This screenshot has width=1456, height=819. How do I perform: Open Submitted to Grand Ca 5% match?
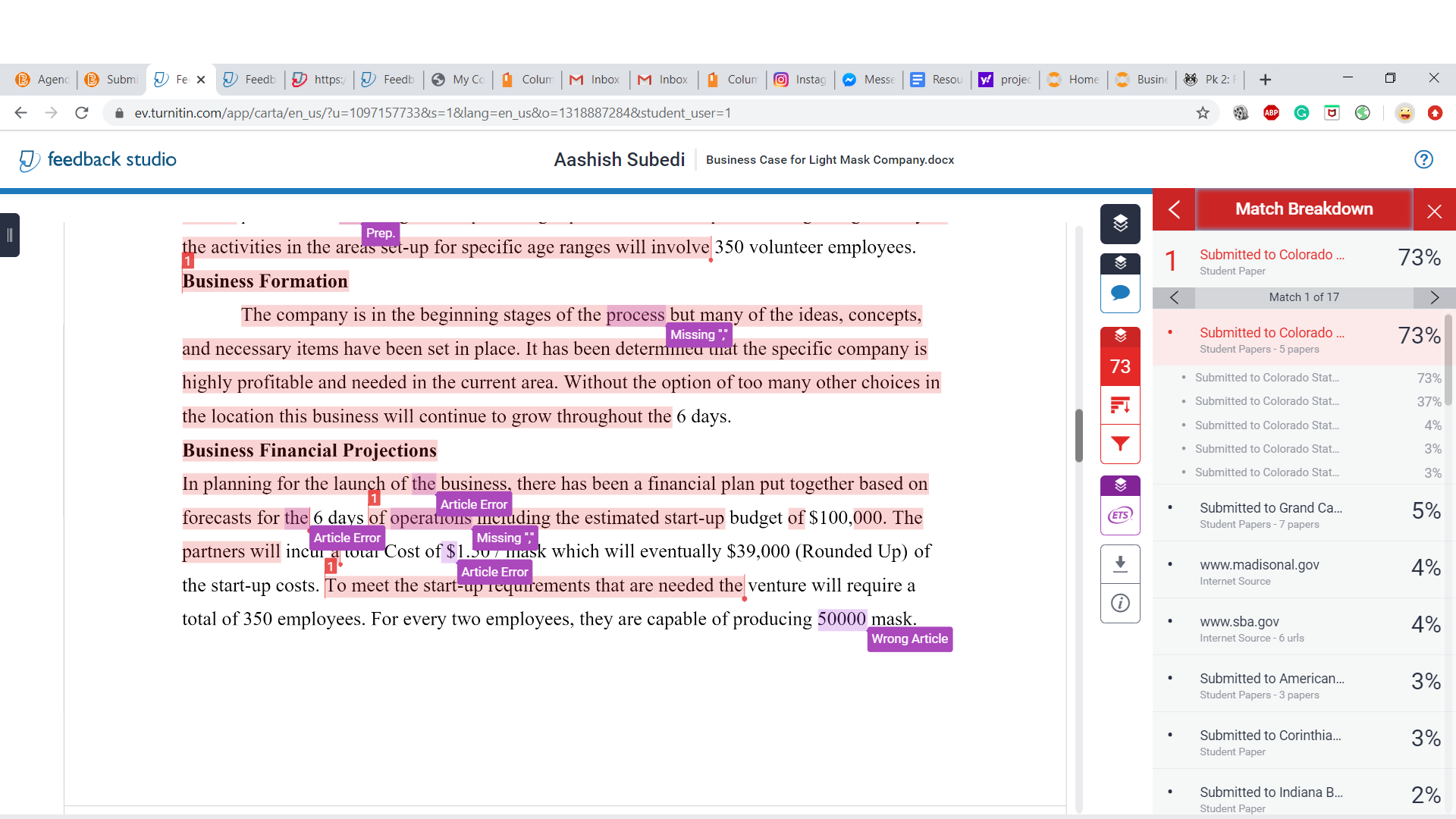tap(1298, 513)
